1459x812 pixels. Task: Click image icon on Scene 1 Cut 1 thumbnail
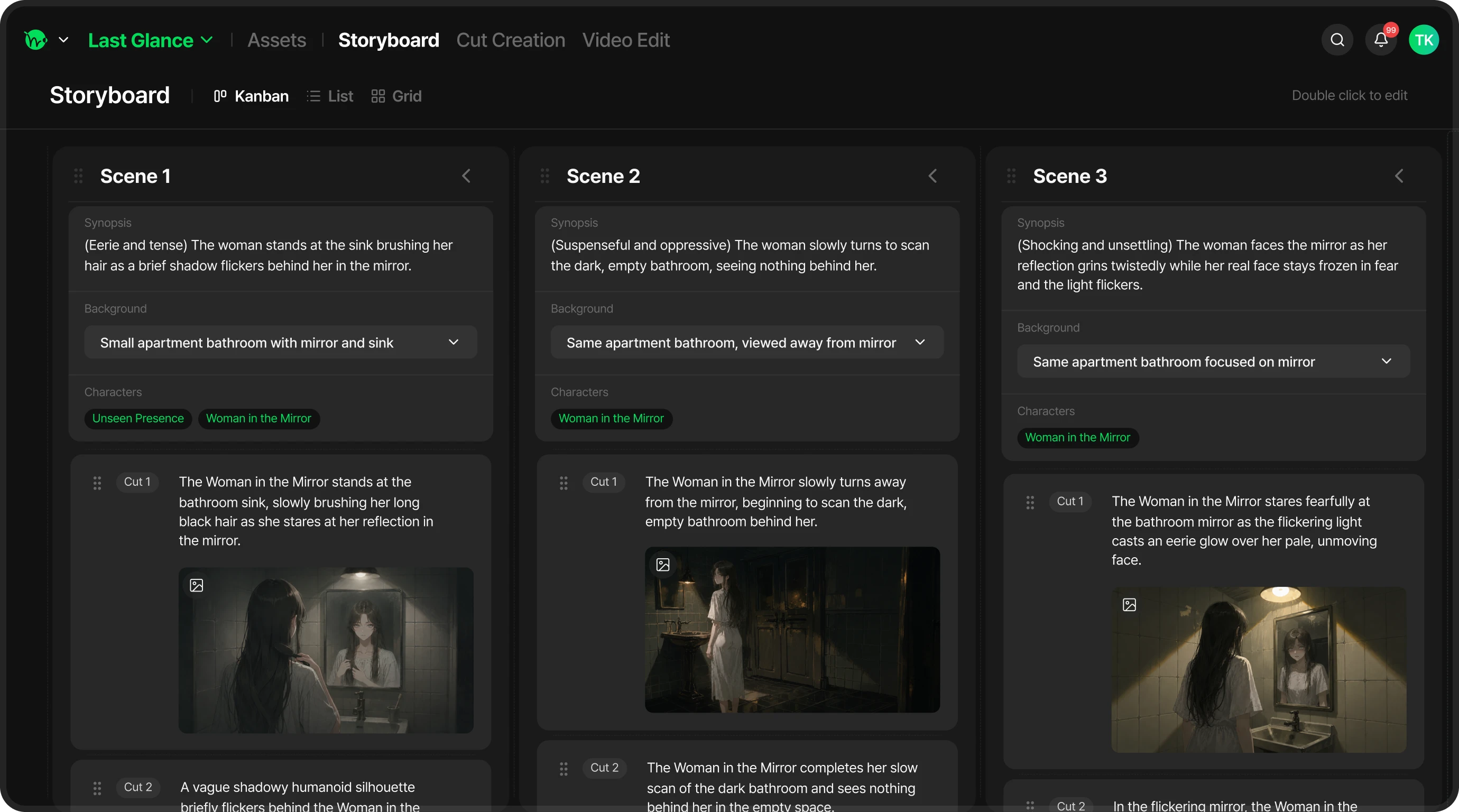pyautogui.click(x=197, y=585)
